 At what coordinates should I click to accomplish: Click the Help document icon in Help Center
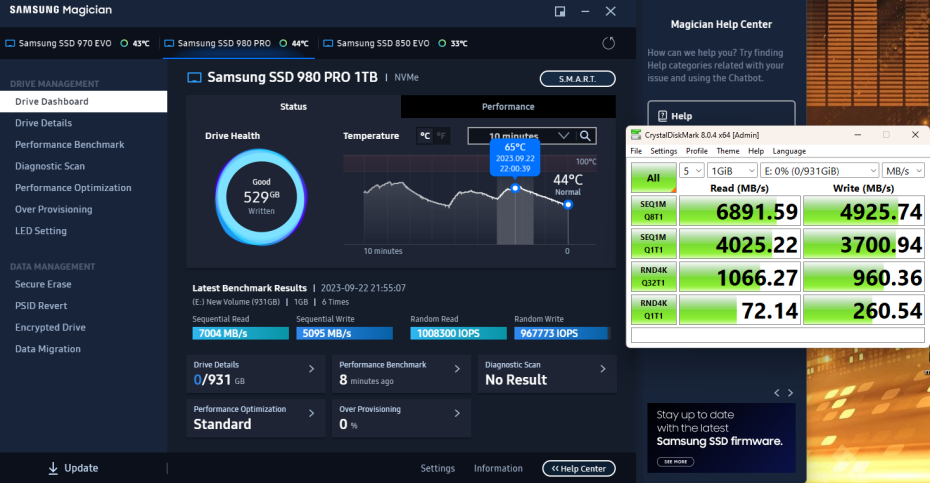tap(662, 116)
